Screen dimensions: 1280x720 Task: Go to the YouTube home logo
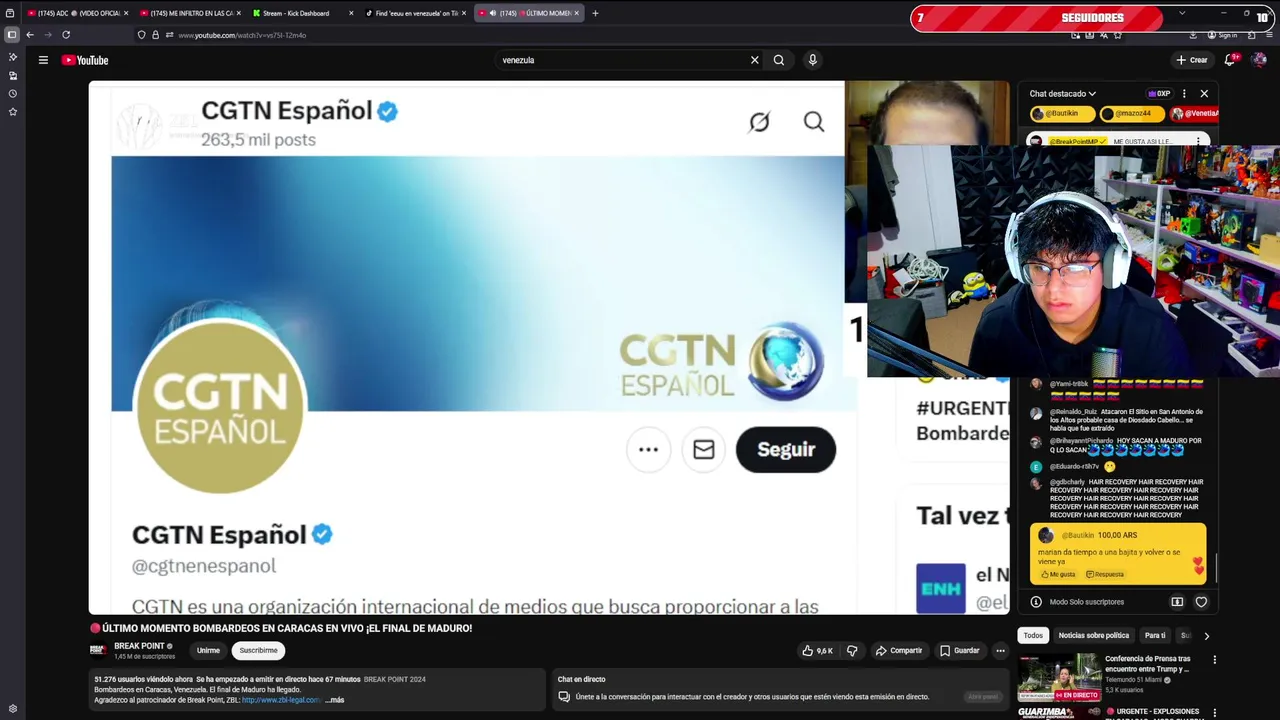85,60
